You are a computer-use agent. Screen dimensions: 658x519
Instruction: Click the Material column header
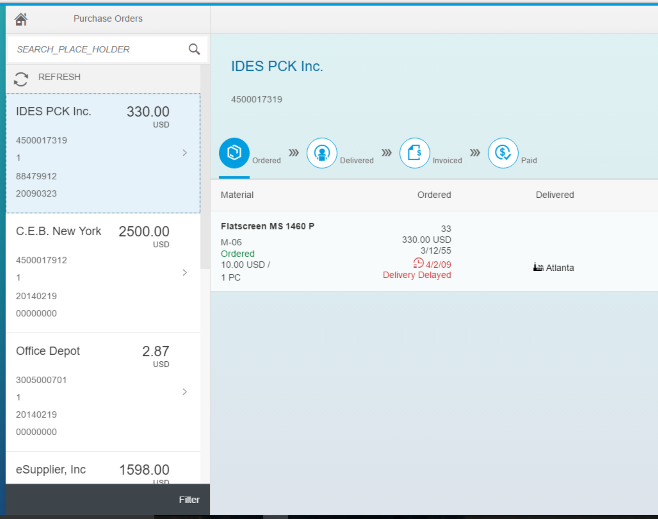point(237,195)
